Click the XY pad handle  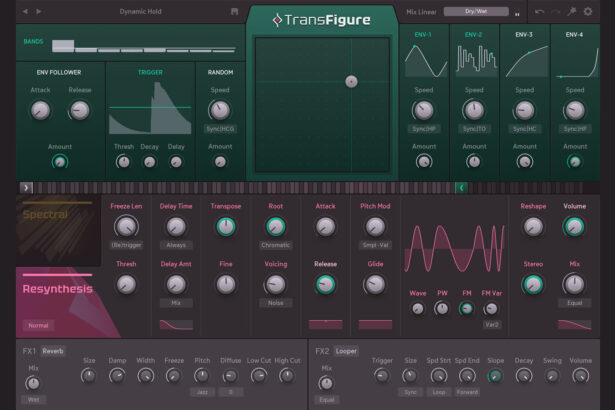351,82
